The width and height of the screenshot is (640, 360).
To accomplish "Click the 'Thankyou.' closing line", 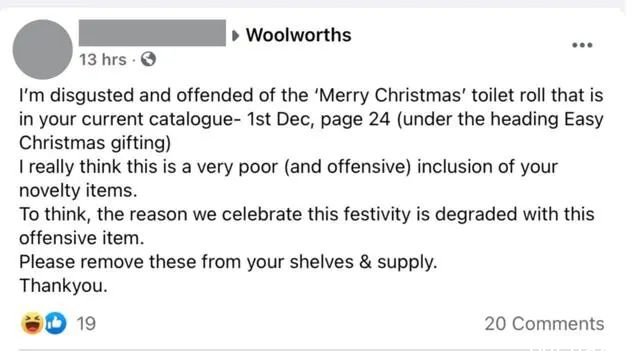I will (x=63, y=285).
